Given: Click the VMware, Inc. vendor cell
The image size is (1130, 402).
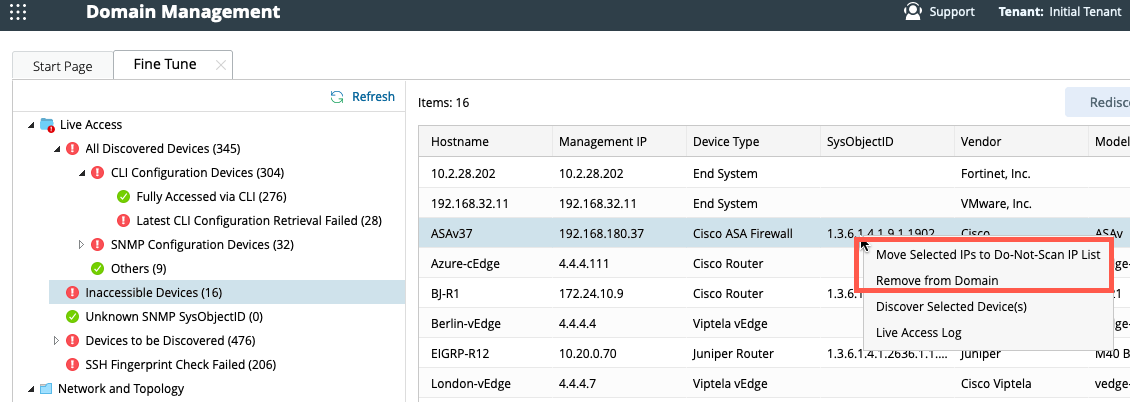Looking at the screenshot, I should point(996,203).
